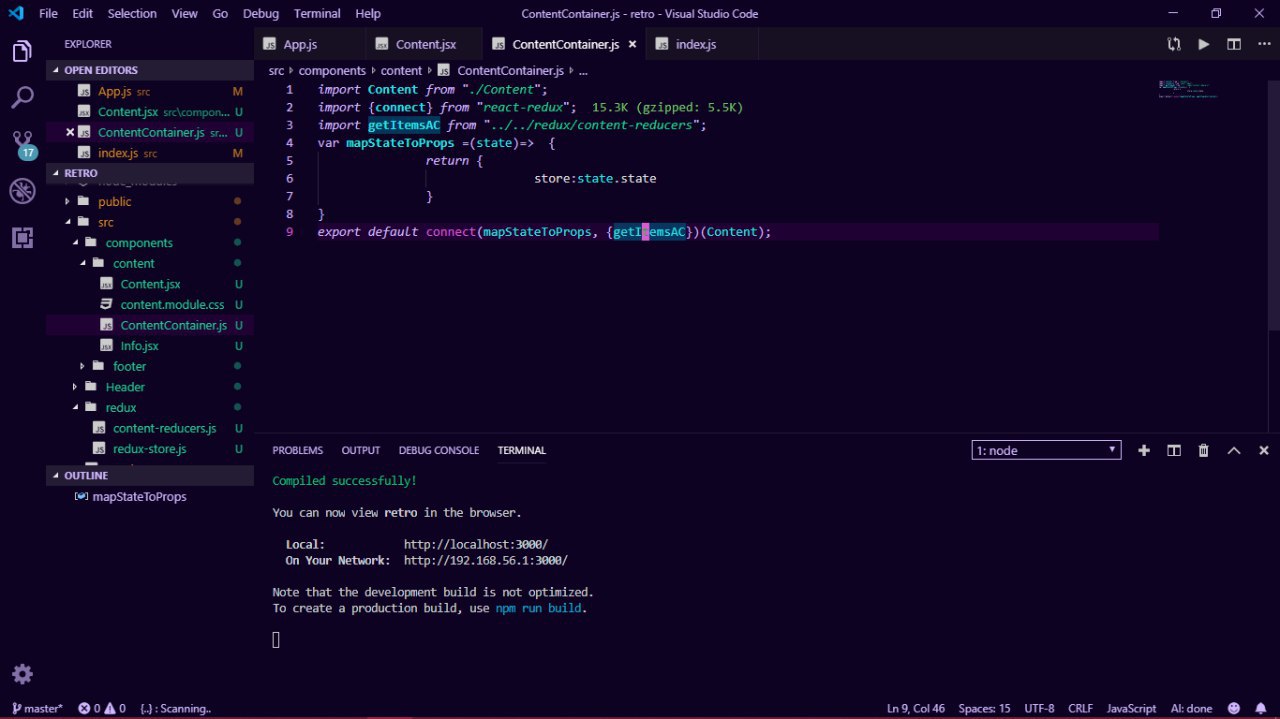This screenshot has width=1280, height=719.
Task: Add a new terminal with plus icon
Action: (x=1144, y=451)
